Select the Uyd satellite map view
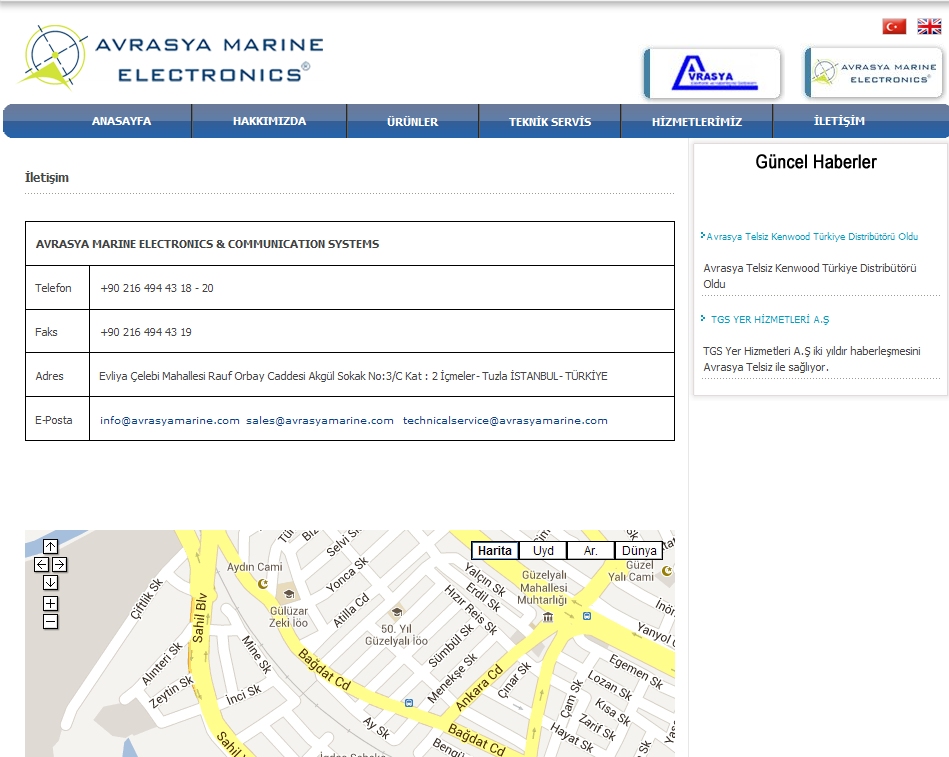Viewport: 949px width, 757px height. (x=543, y=551)
